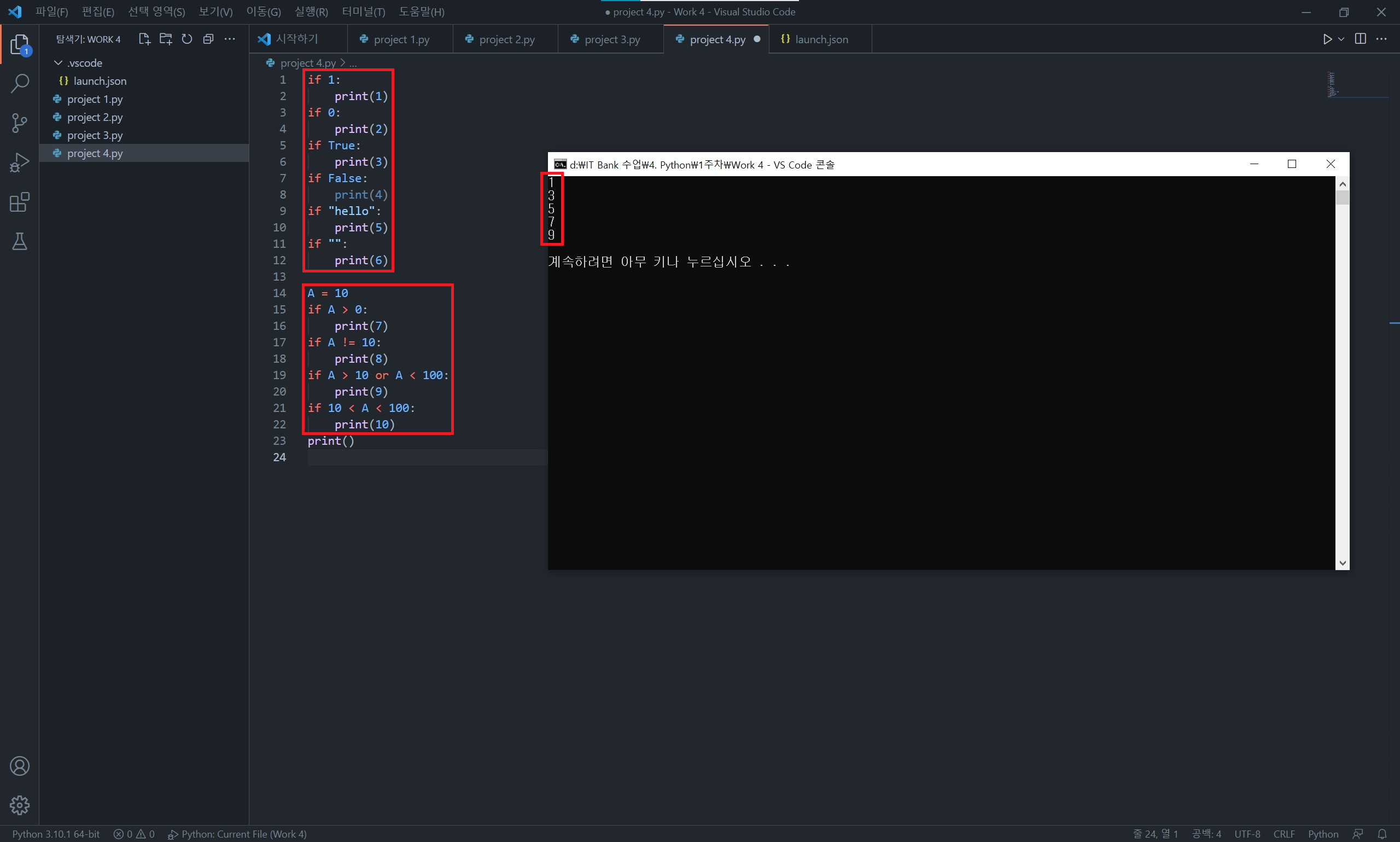The image size is (1400, 842).
Task: Collapse all folders in explorer
Action: (x=208, y=39)
